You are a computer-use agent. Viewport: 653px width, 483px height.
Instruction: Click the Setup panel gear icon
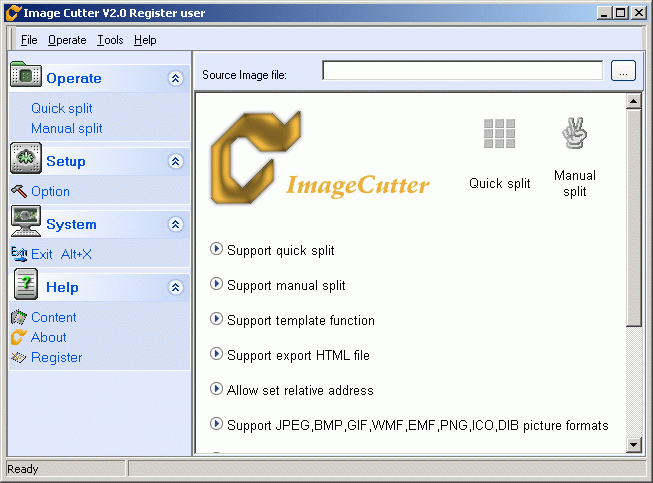pos(26,158)
